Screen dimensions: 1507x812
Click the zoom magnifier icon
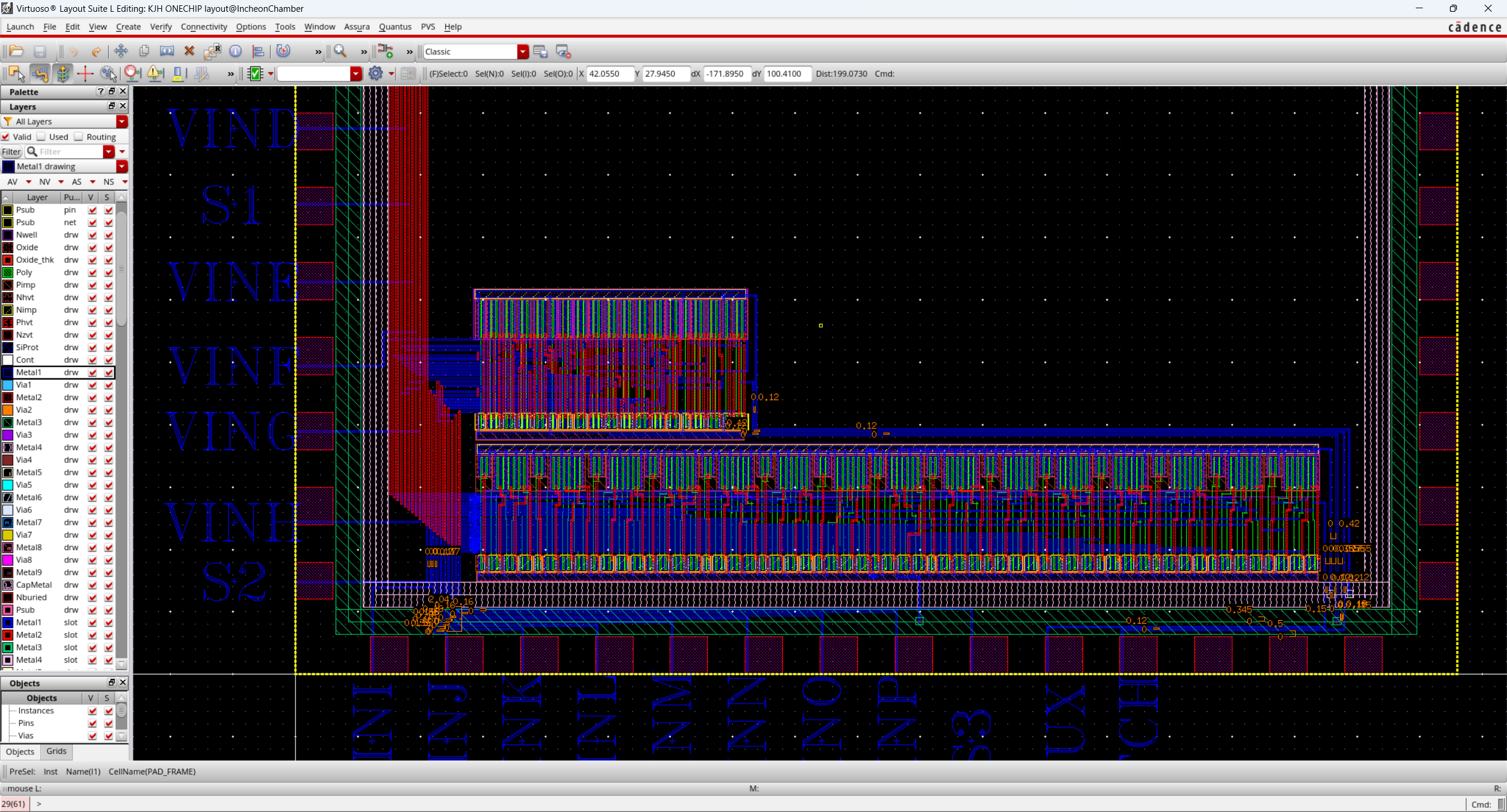pyautogui.click(x=340, y=51)
